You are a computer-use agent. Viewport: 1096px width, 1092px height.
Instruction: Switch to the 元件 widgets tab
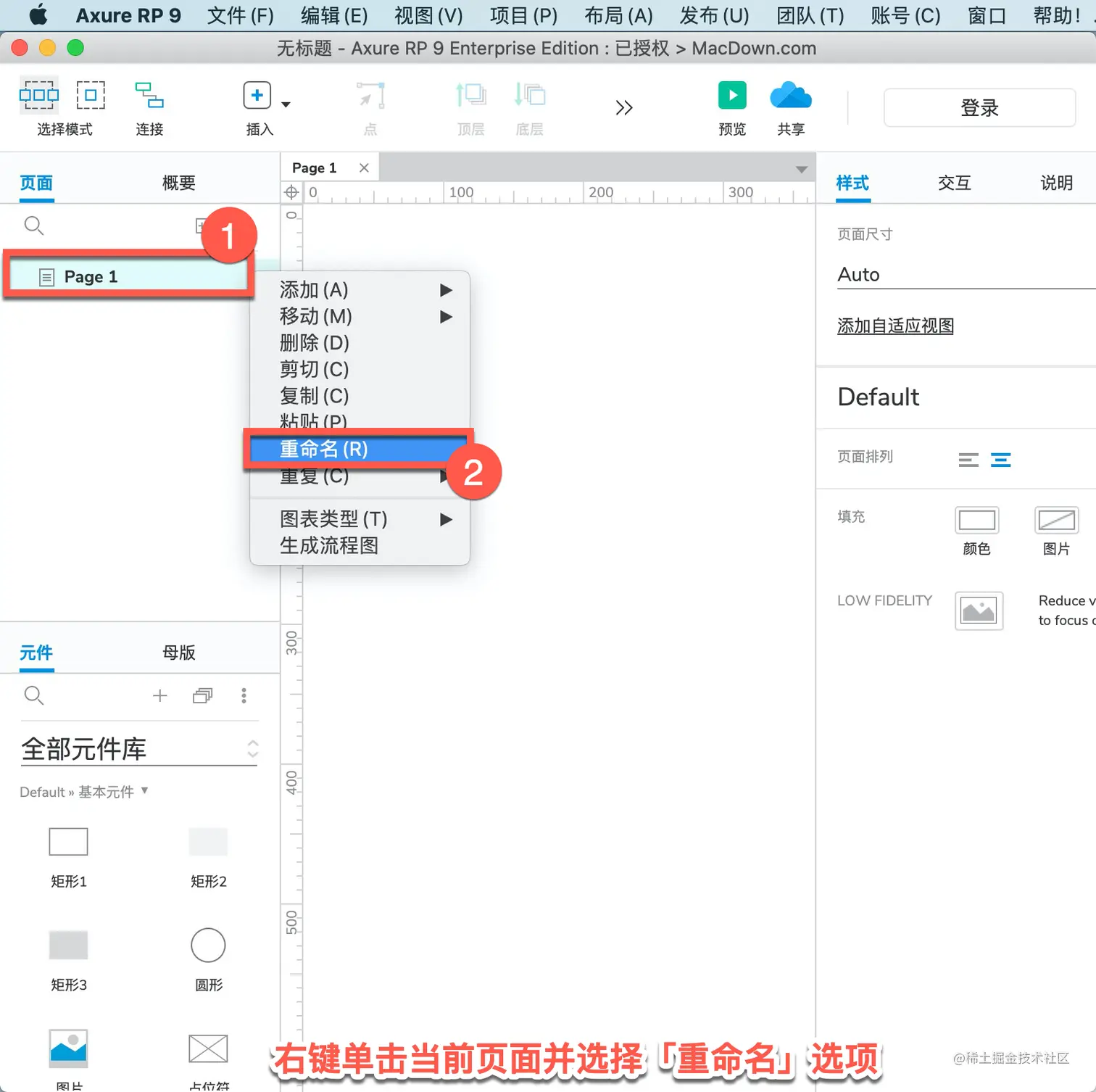(36, 653)
